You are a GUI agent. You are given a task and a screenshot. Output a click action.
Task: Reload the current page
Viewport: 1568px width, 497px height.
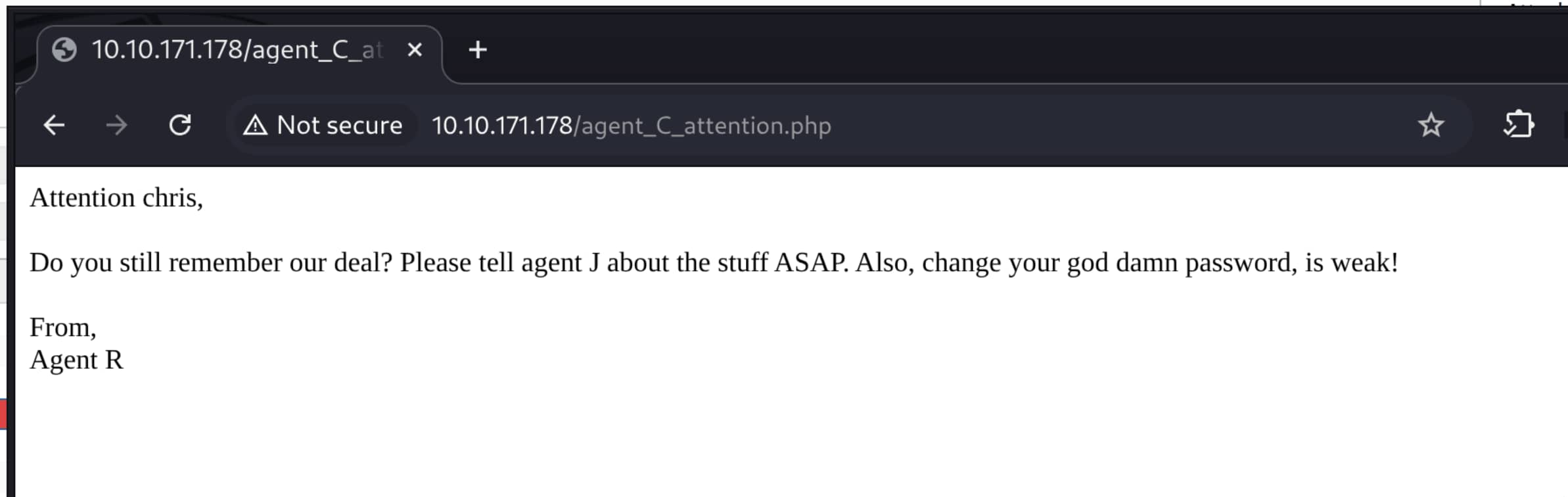click(x=180, y=125)
